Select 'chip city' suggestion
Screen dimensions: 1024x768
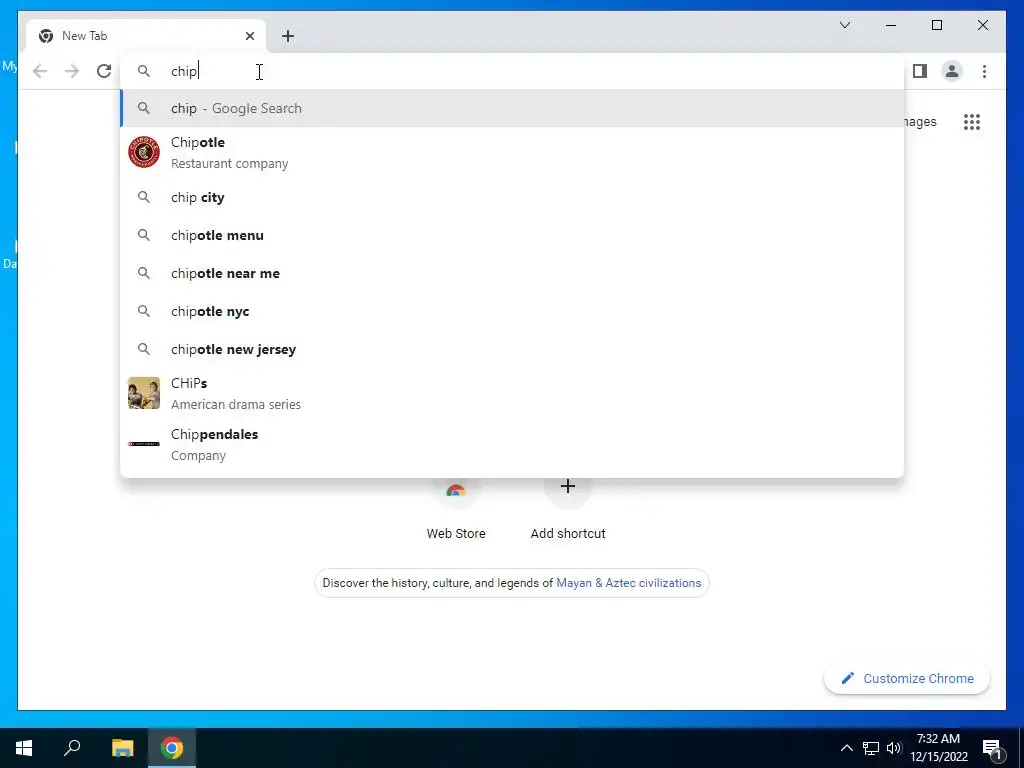pos(513,197)
